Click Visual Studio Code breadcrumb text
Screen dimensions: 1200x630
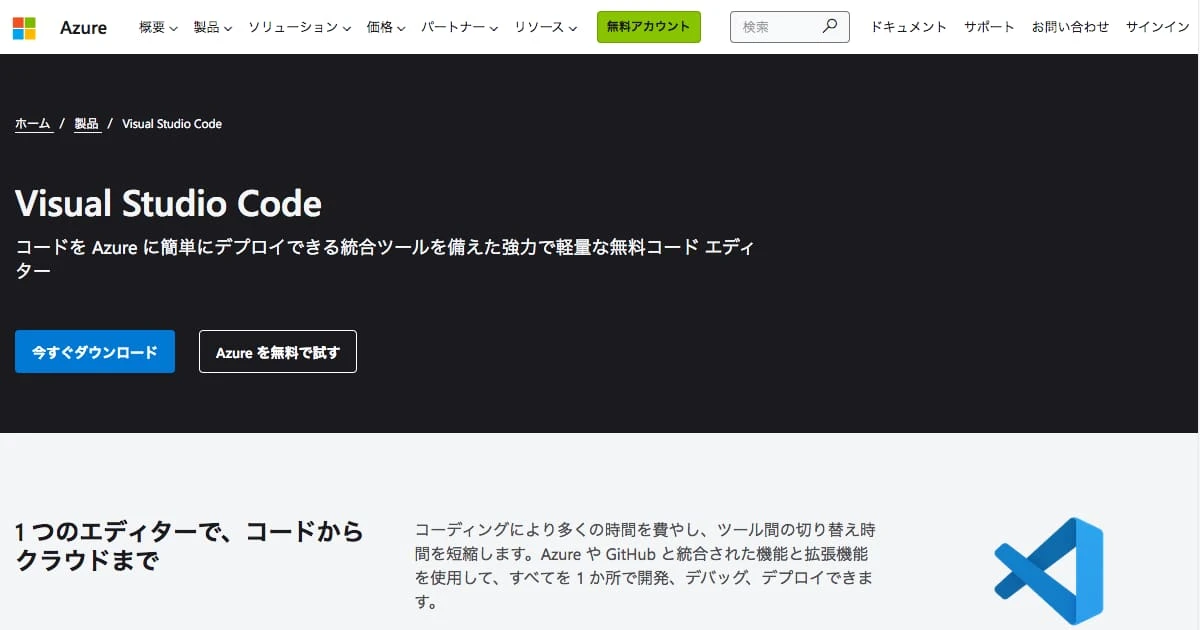(x=172, y=124)
